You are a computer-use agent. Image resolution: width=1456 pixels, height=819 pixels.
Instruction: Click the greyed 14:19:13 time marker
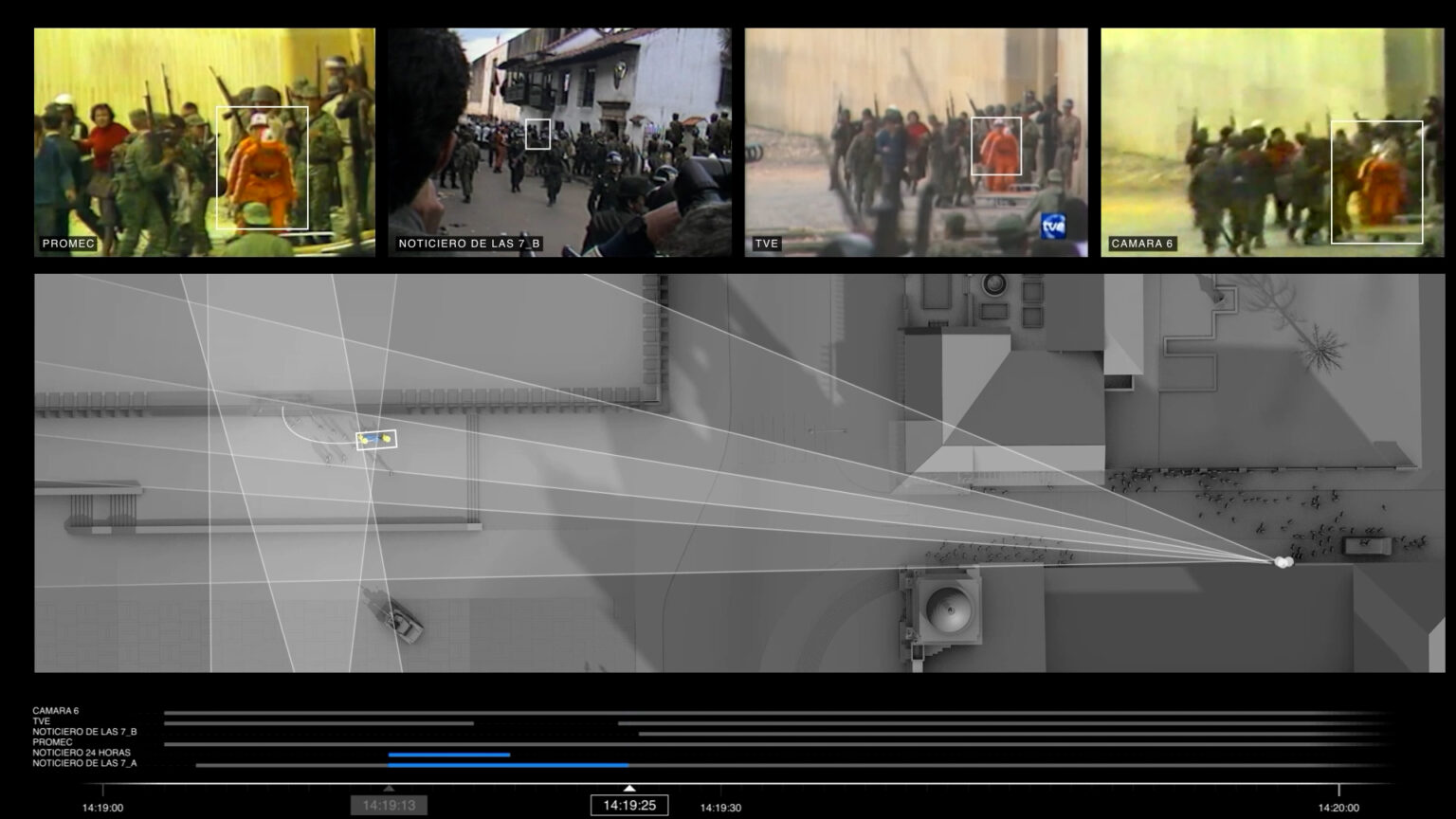pos(389,805)
